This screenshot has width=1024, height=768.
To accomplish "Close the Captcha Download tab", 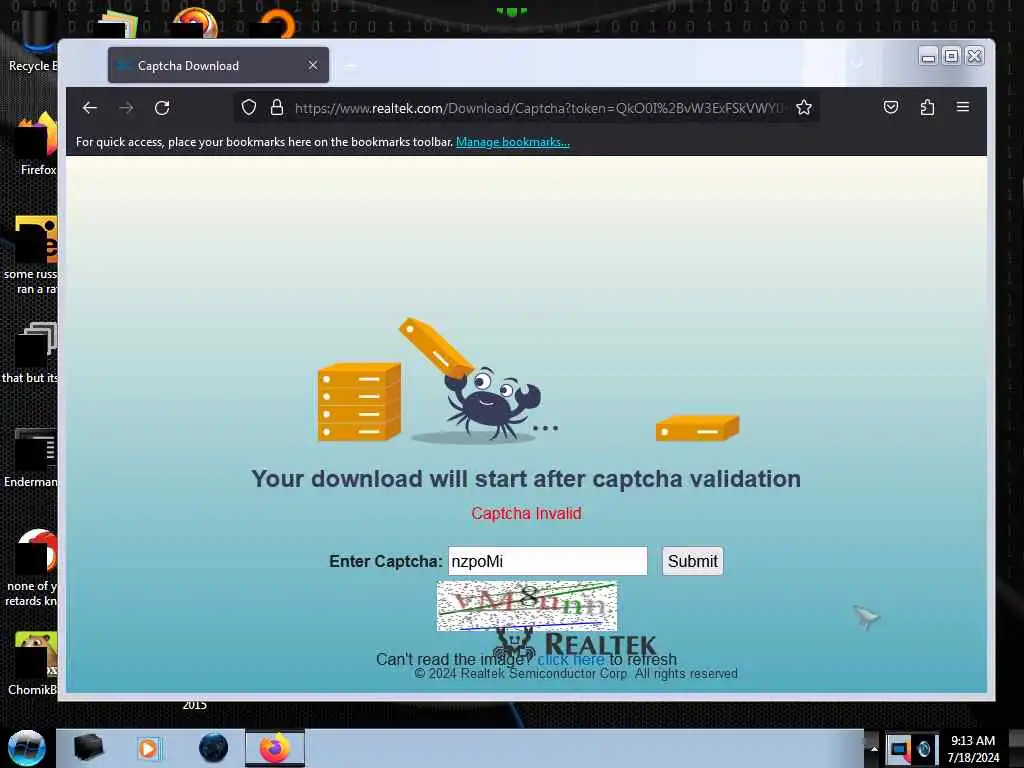I will pos(313,65).
